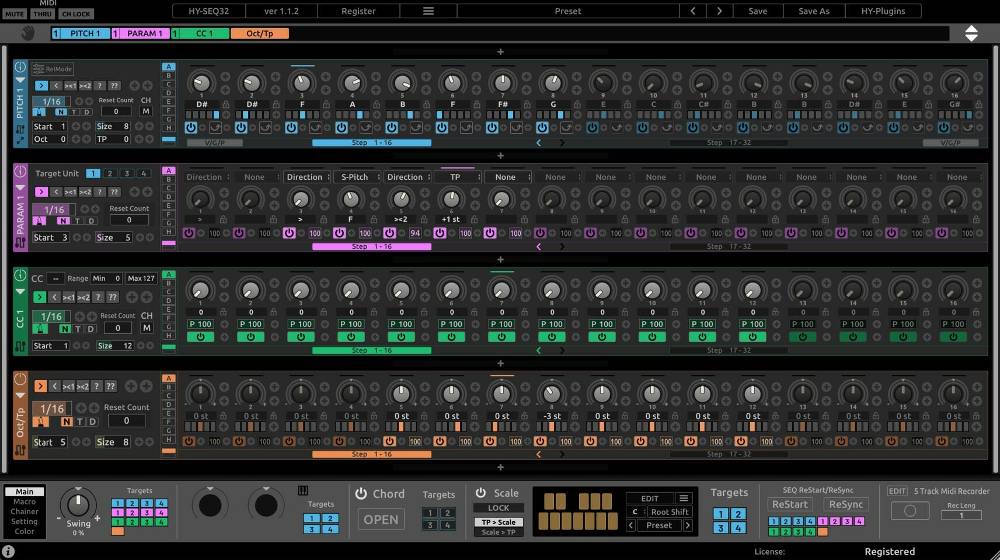Open the Preset dropdown in the top bar

tap(567, 11)
